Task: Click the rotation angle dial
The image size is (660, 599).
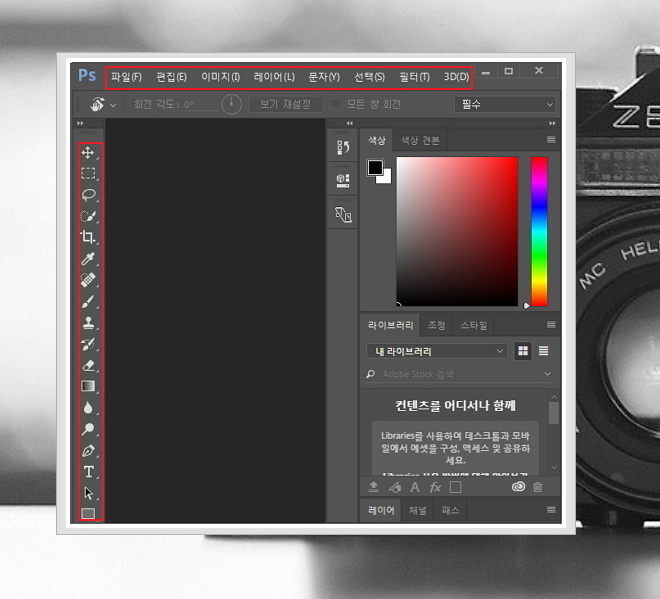Action: (232, 104)
